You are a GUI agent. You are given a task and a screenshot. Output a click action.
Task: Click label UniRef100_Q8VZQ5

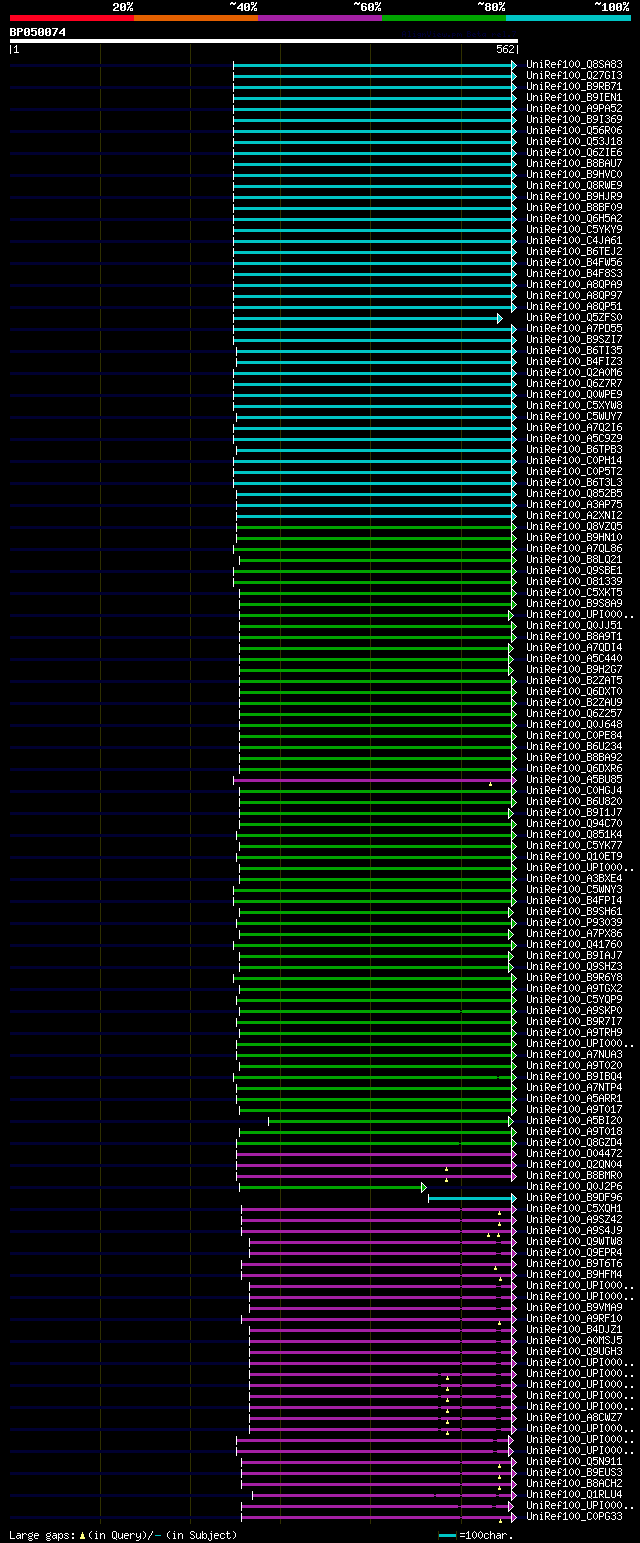[x=574, y=526]
